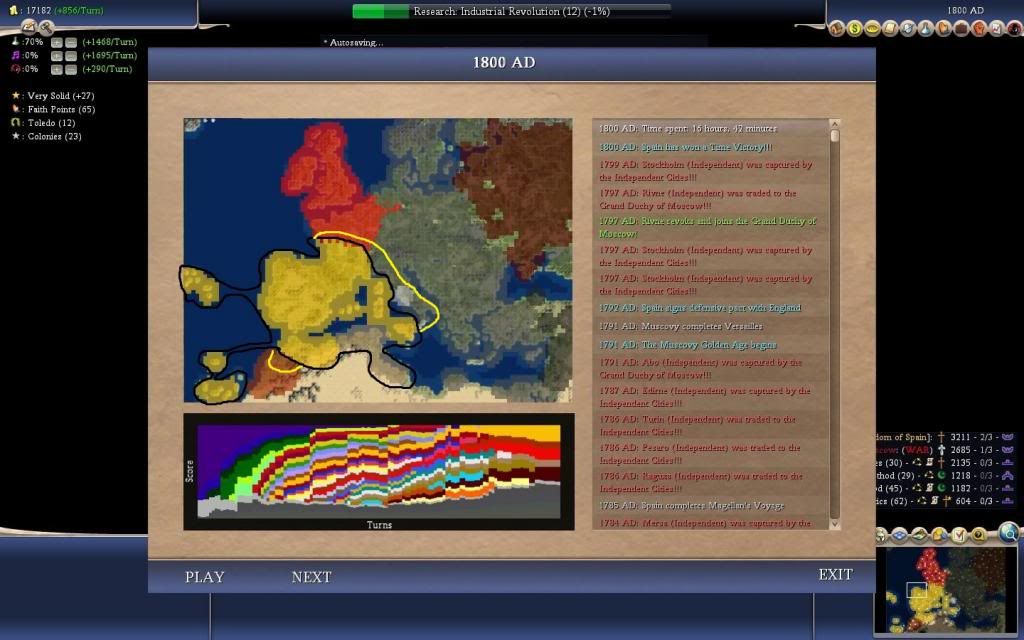Open the Victory Conditions fist icon
Image resolution: width=1024 pixels, height=640 pixels.
[978, 28]
